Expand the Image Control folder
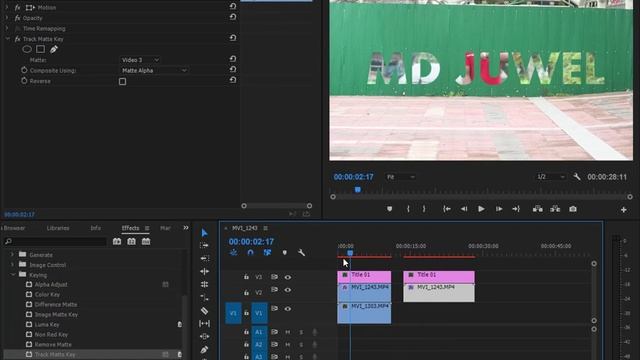640x360 pixels. click(12, 265)
